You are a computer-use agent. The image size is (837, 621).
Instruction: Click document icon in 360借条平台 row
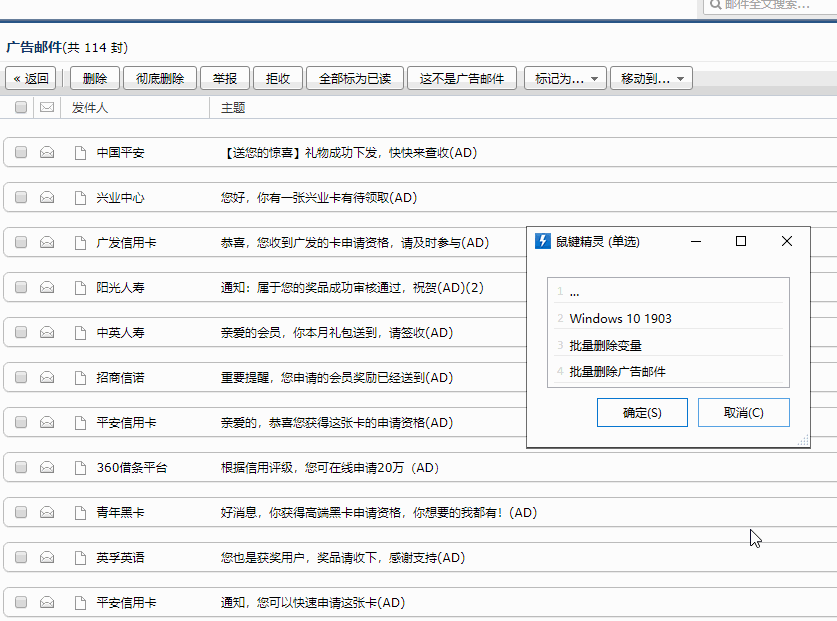pos(80,468)
